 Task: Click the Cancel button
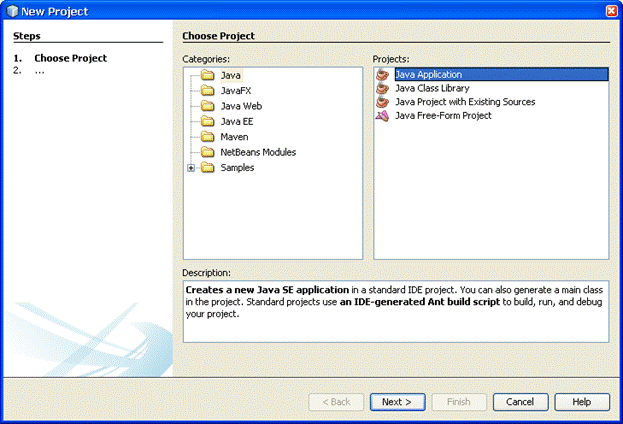click(520, 402)
